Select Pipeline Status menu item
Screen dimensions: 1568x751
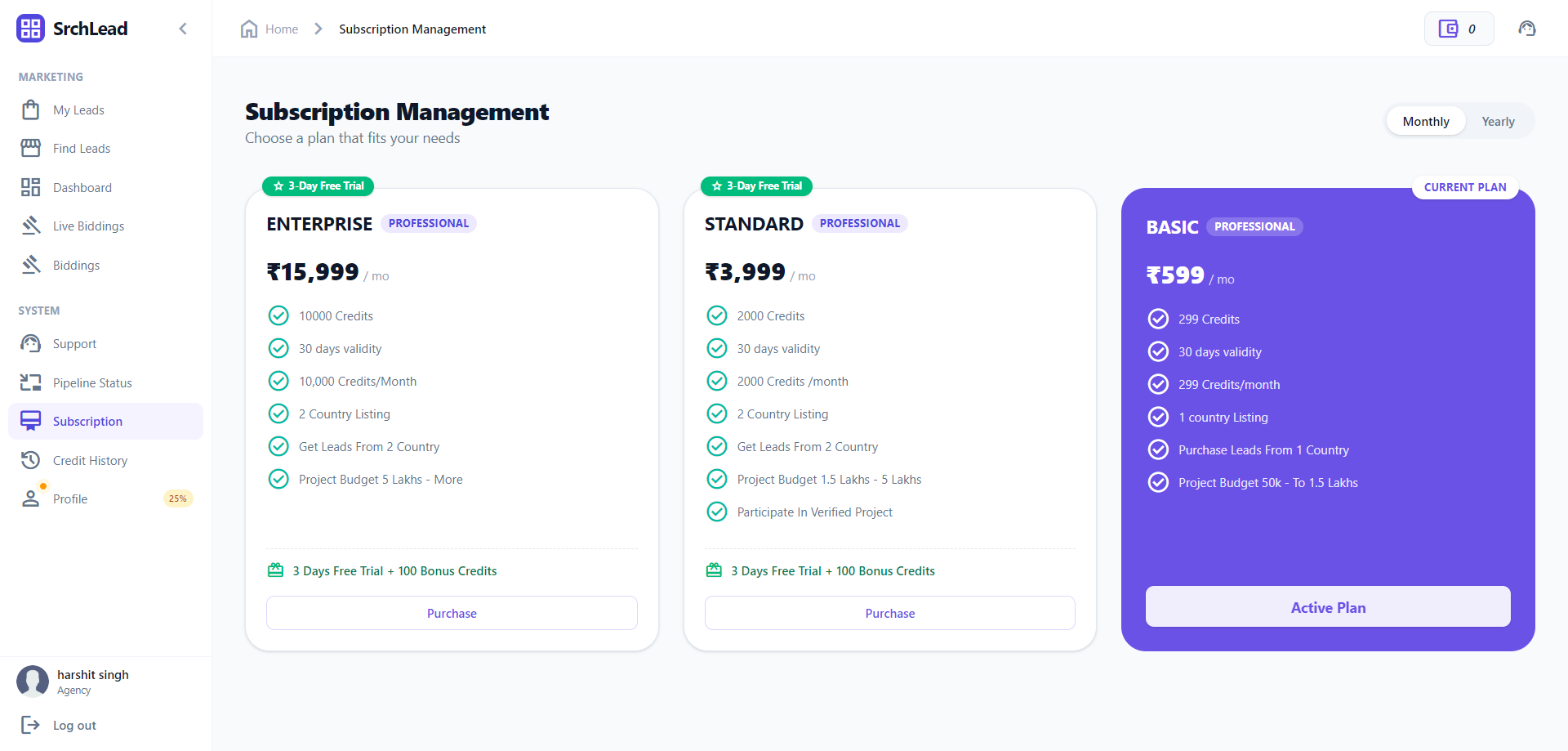click(105, 382)
